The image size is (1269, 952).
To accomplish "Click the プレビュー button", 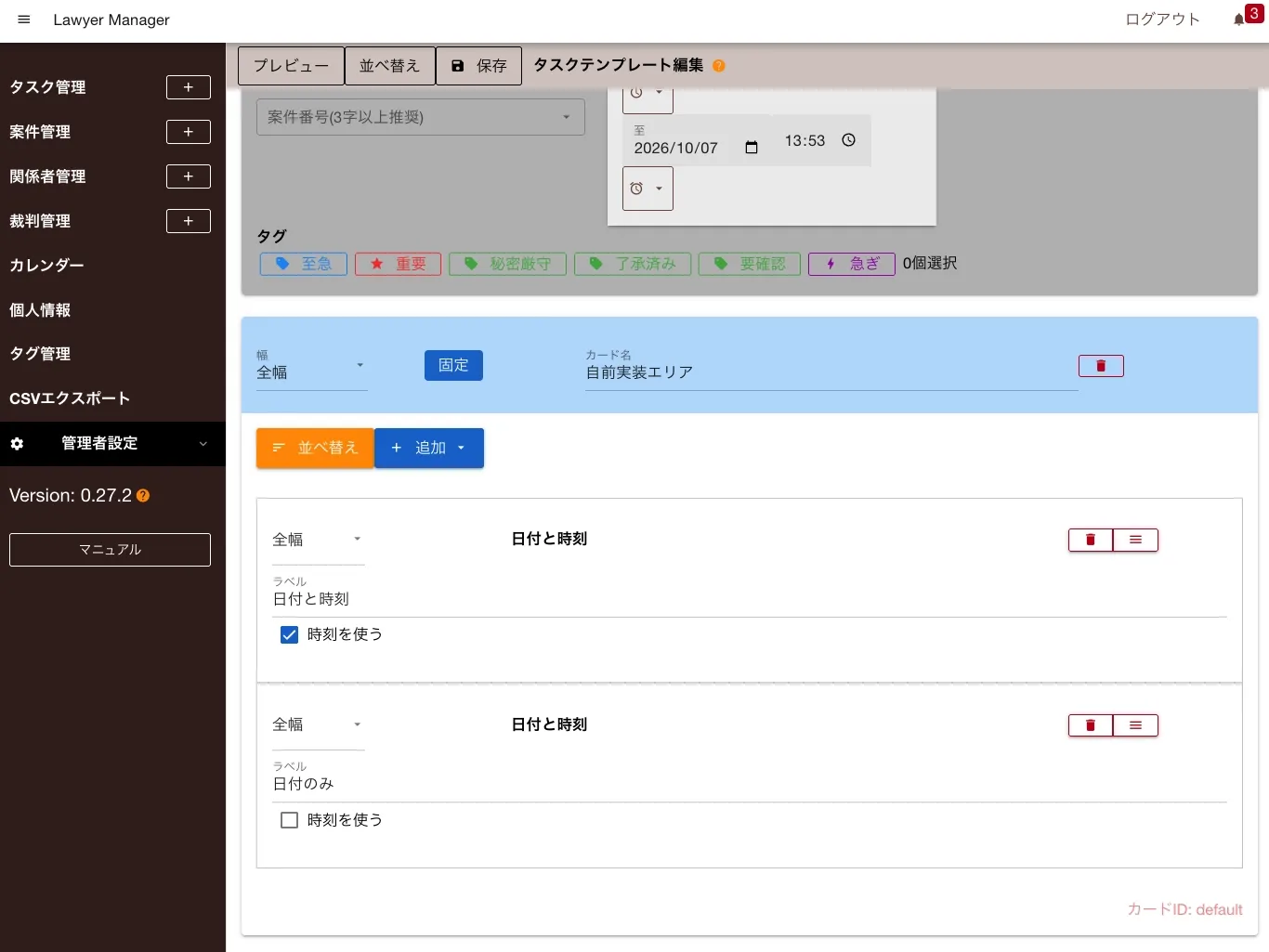I will click(291, 66).
